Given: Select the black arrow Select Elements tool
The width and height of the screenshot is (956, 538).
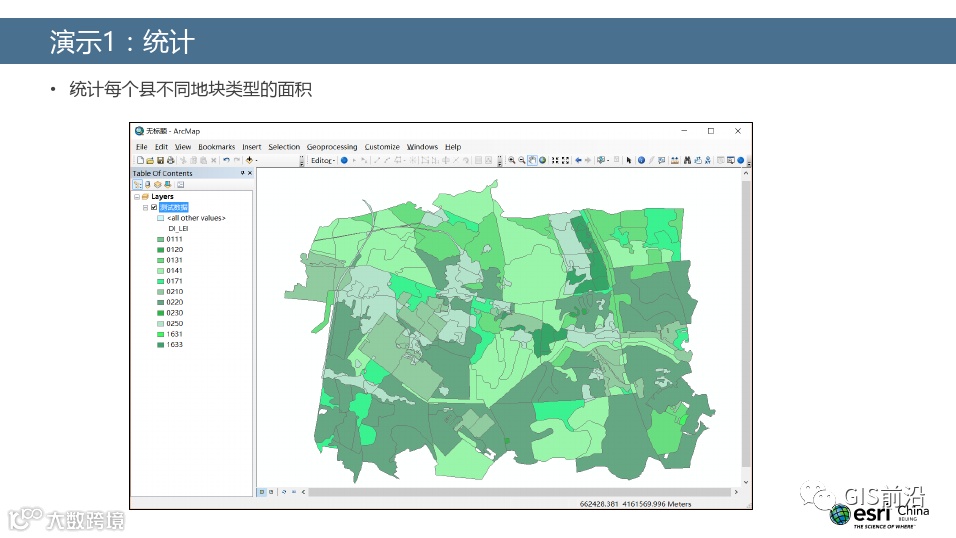Looking at the screenshot, I should (x=628, y=160).
